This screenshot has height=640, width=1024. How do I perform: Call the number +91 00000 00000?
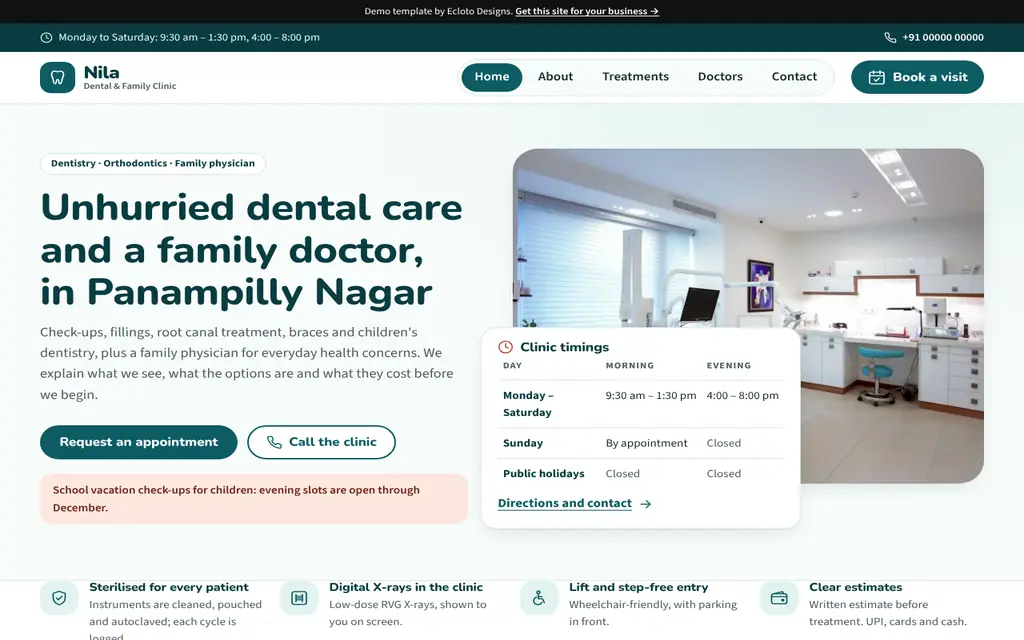click(942, 38)
